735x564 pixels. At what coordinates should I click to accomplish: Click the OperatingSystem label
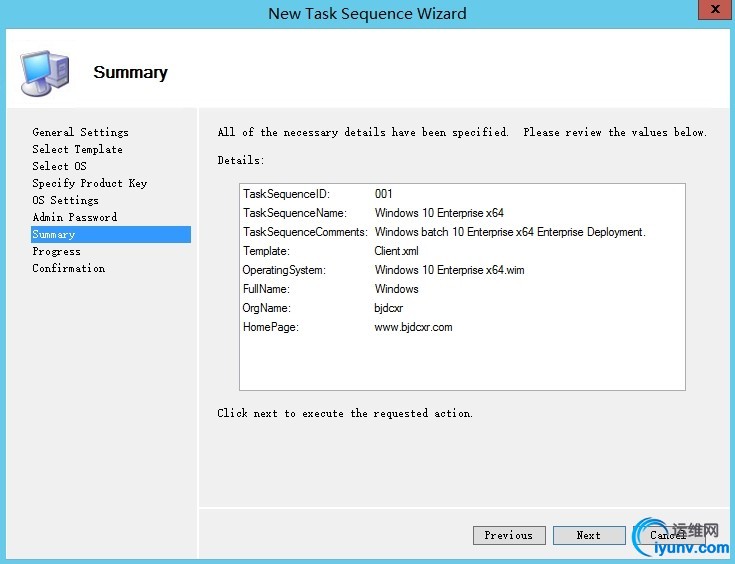pyautogui.click(x=284, y=270)
